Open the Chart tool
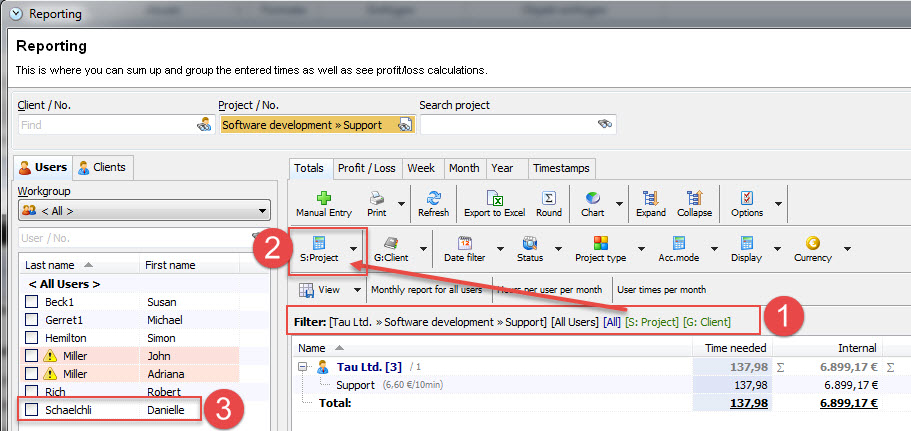 click(593, 198)
